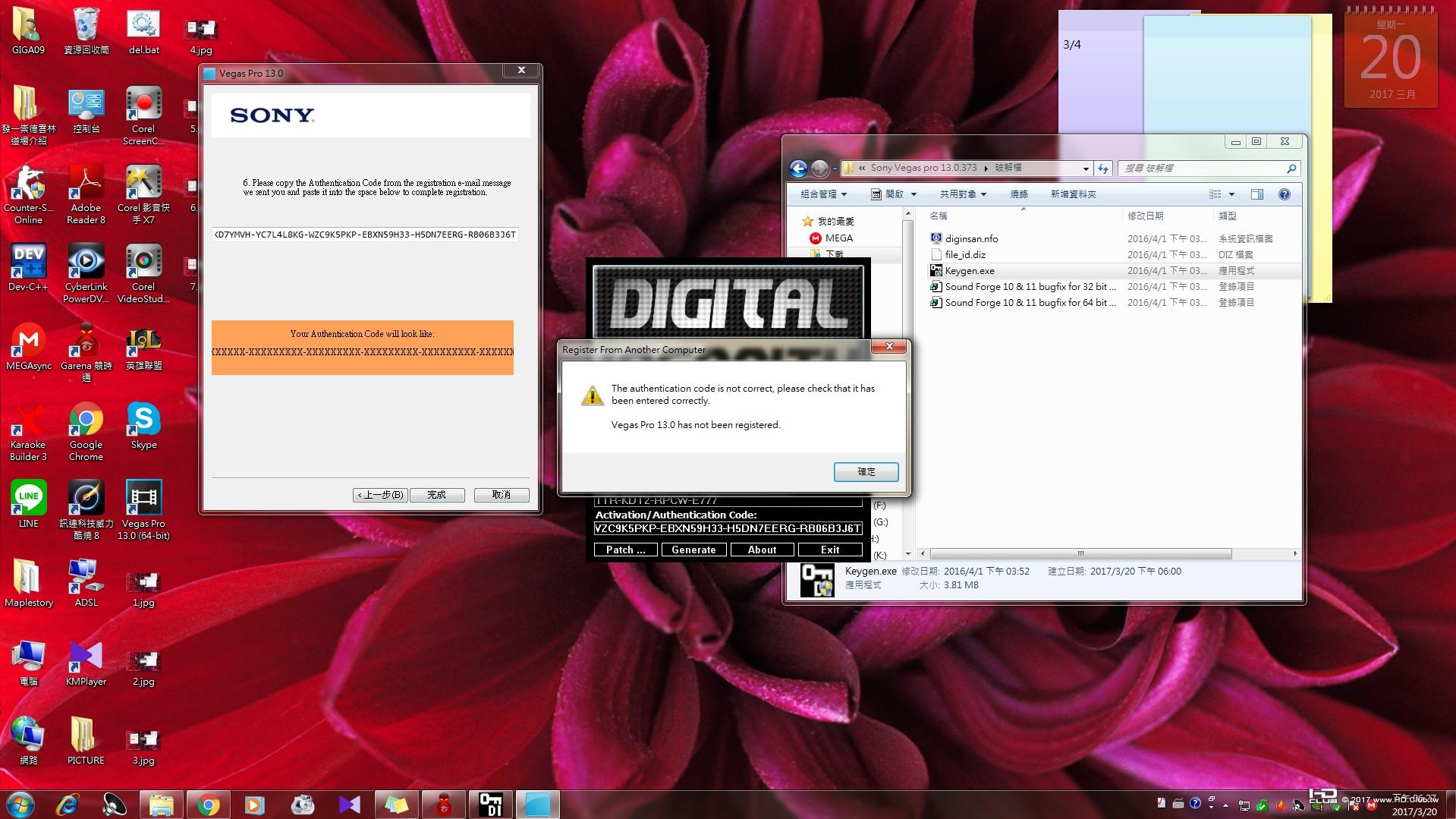Open the Vegas Pro 13.0 desktop shortcut
The height and width of the screenshot is (819, 1456).
coord(143,510)
